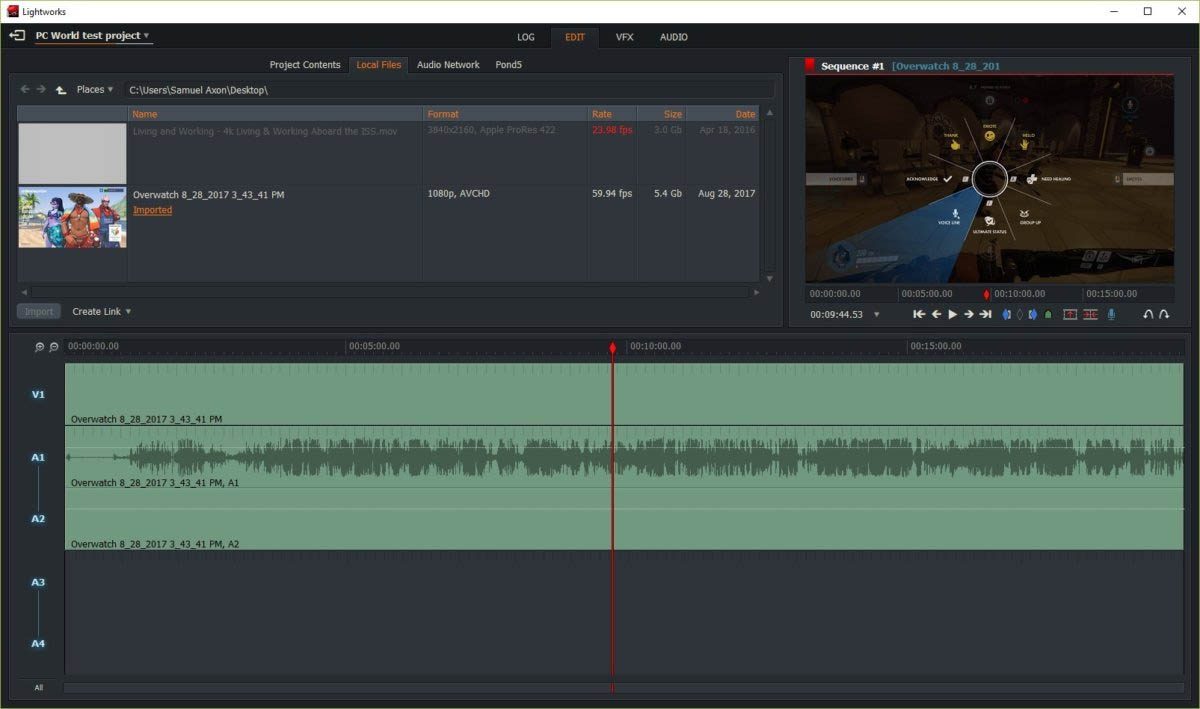Click the green cue marker icon
Image resolution: width=1200 pixels, height=709 pixels.
click(1048, 314)
